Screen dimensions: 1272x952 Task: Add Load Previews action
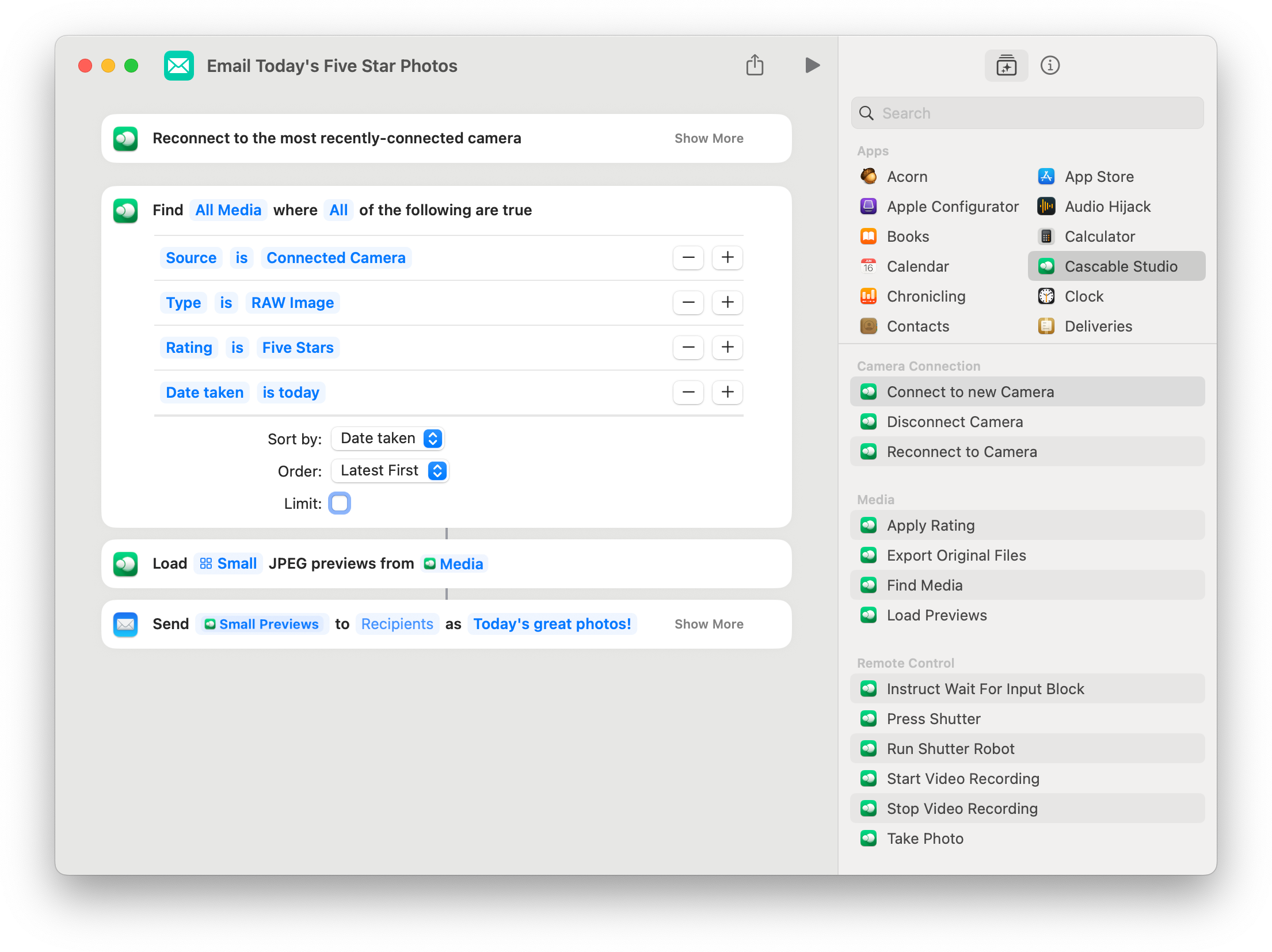(x=1027, y=615)
